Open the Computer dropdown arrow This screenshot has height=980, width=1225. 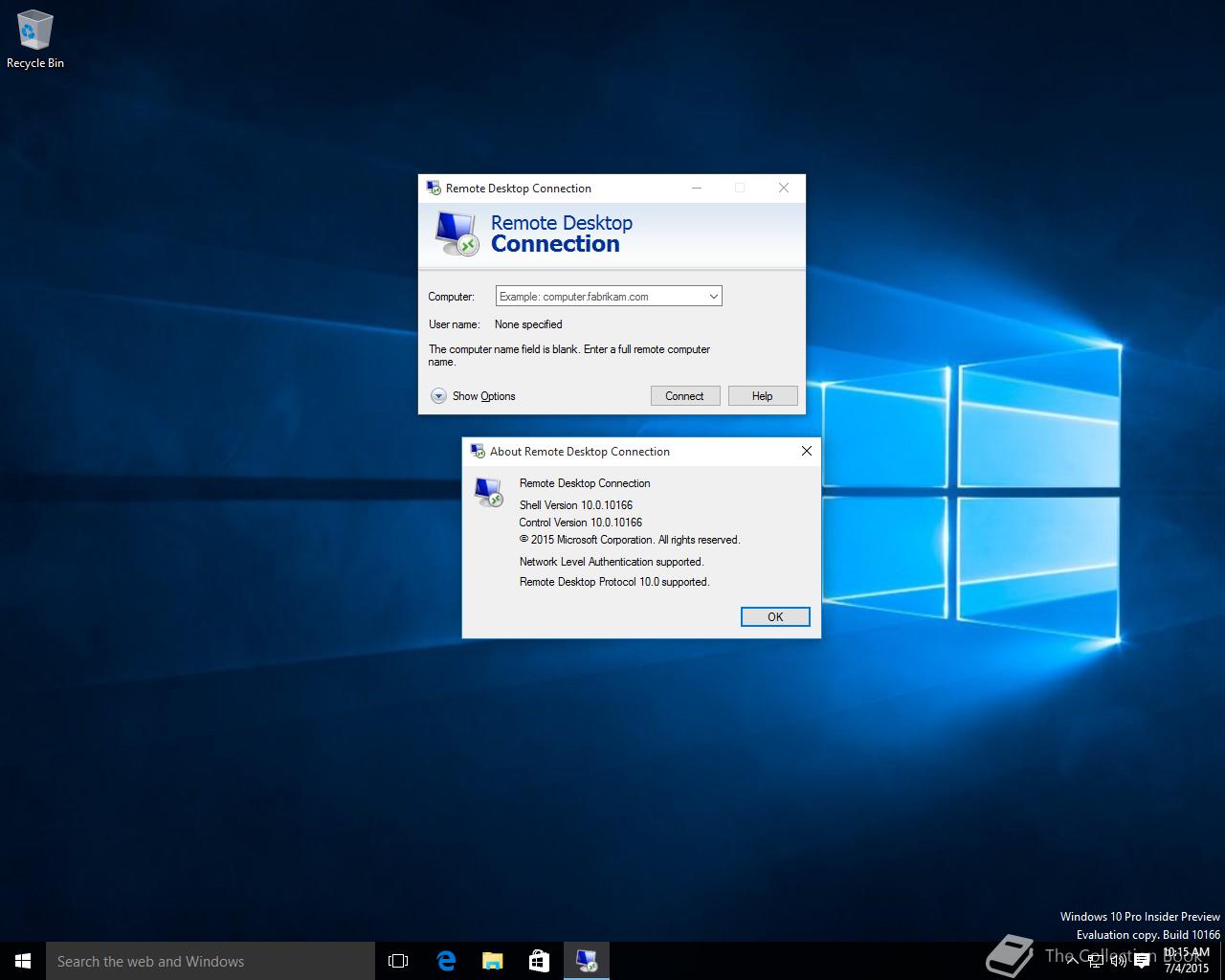pos(713,297)
